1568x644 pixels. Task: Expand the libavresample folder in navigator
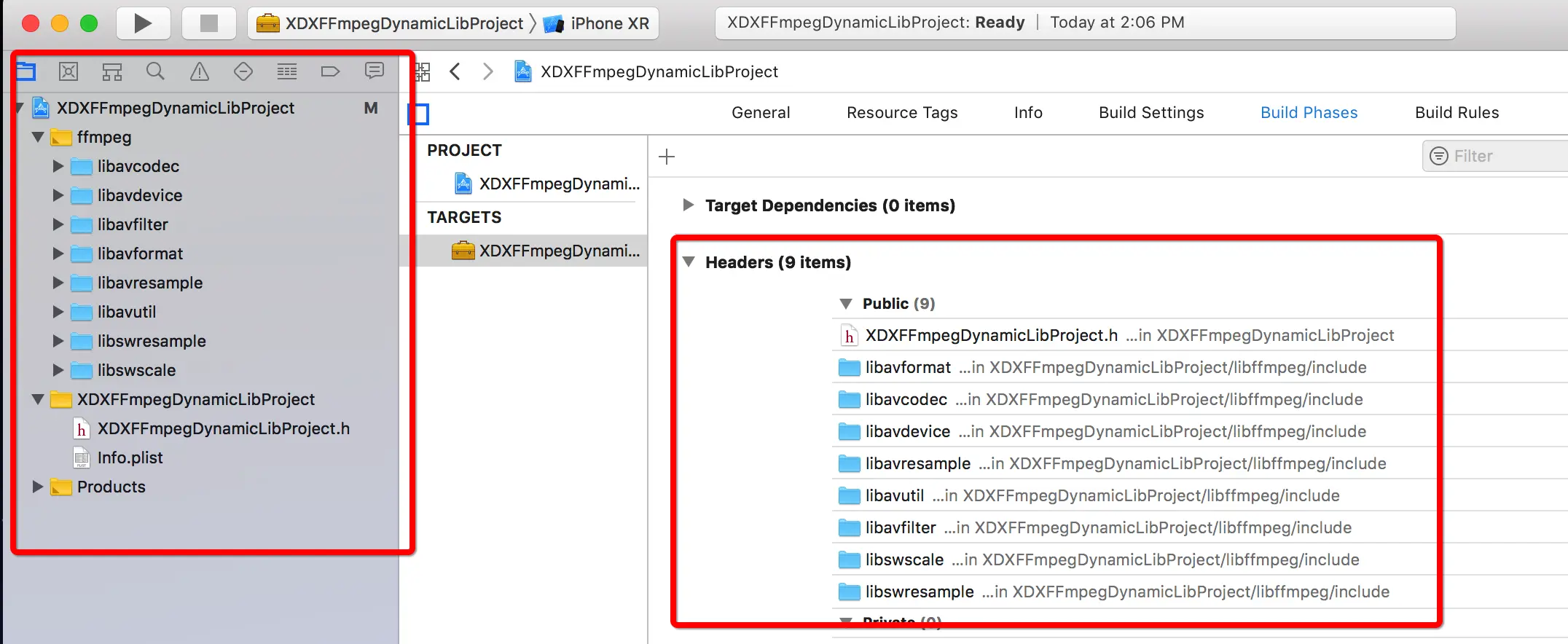pyautogui.click(x=58, y=283)
